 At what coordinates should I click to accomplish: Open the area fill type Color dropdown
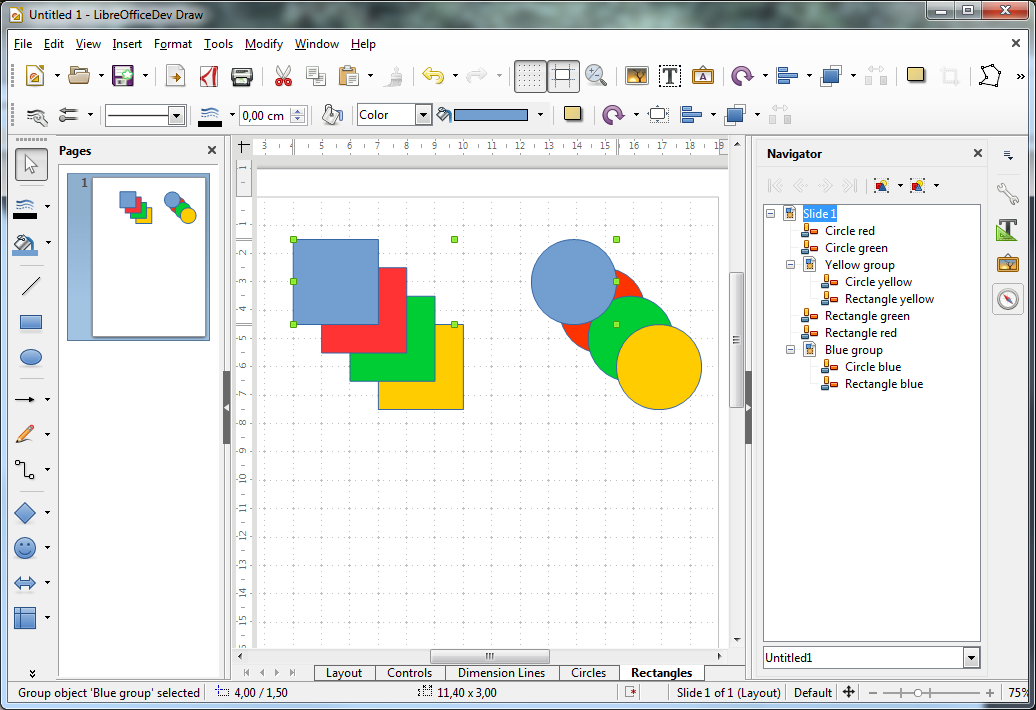coord(423,115)
